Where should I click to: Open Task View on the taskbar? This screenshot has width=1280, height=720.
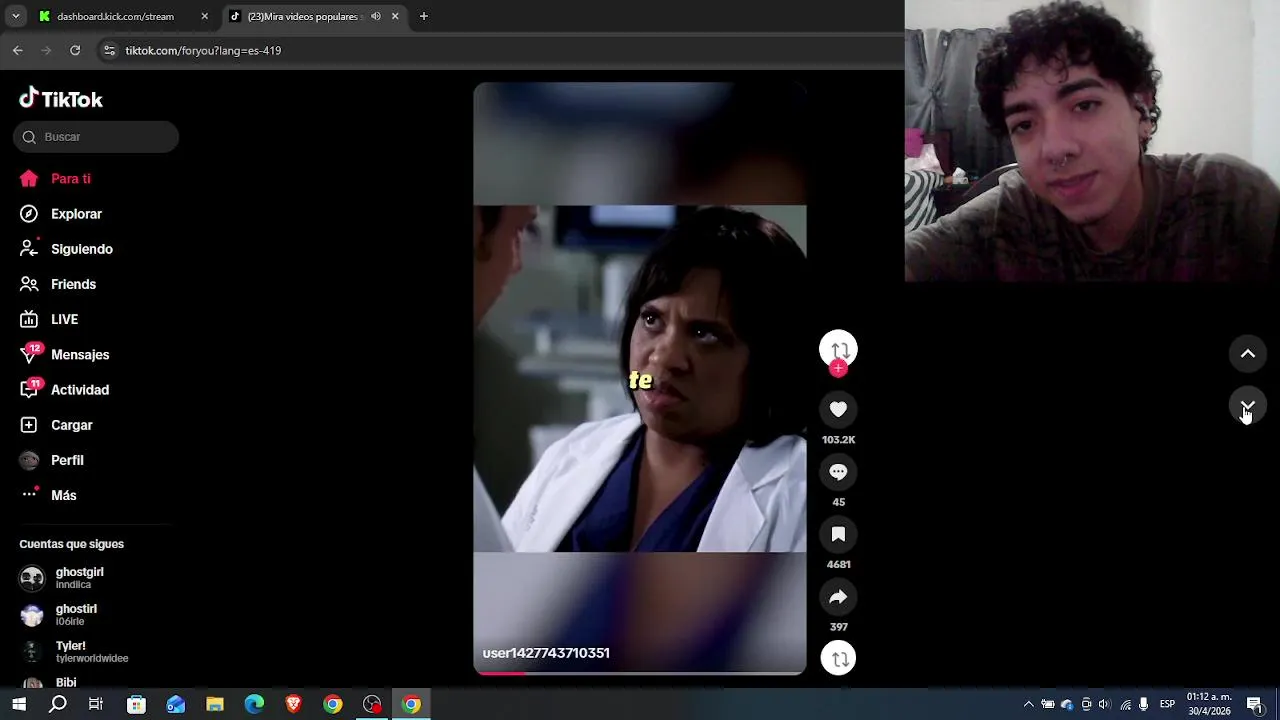[96, 704]
